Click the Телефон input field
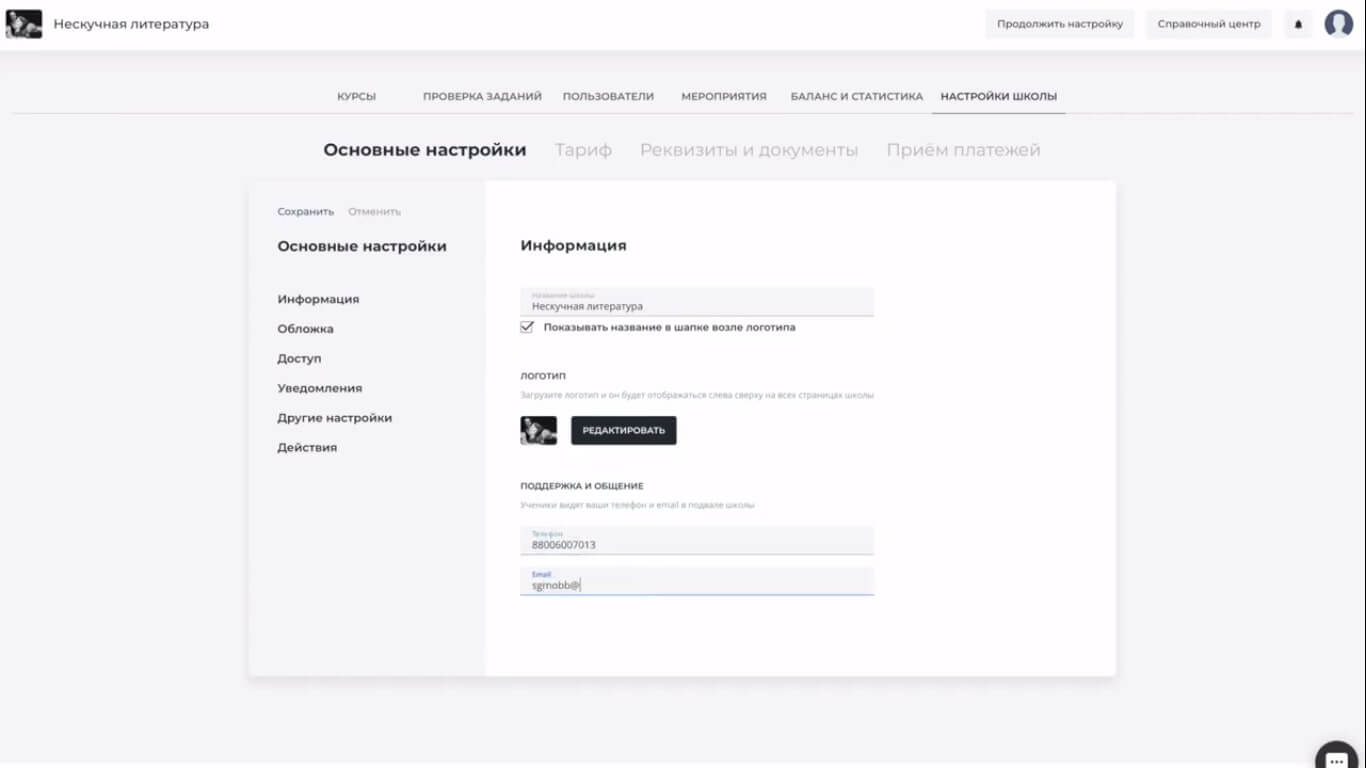Screen dimensions: 1366x768 click(697, 540)
